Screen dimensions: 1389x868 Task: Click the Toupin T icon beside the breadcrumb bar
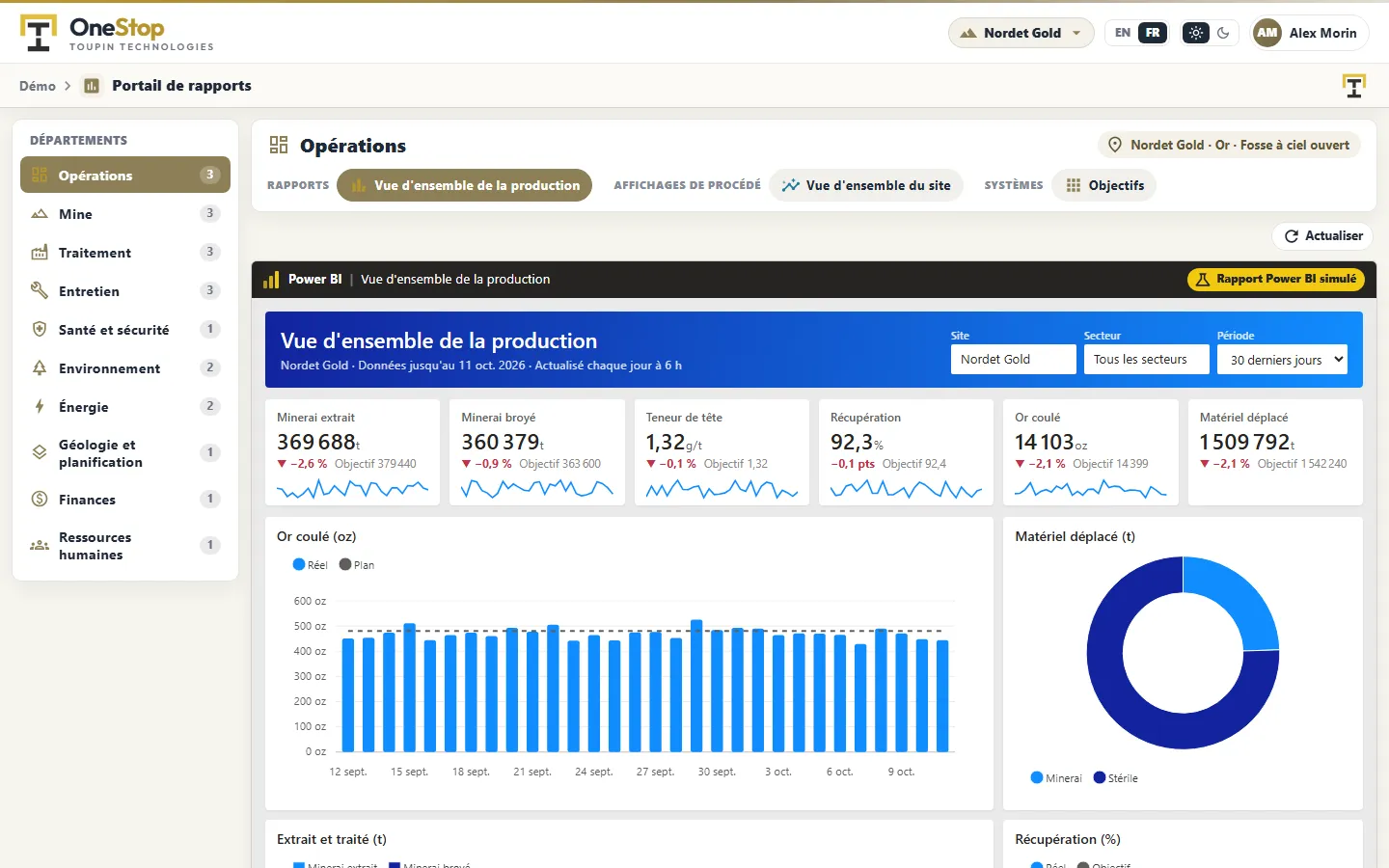click(x=1354, y=86)
